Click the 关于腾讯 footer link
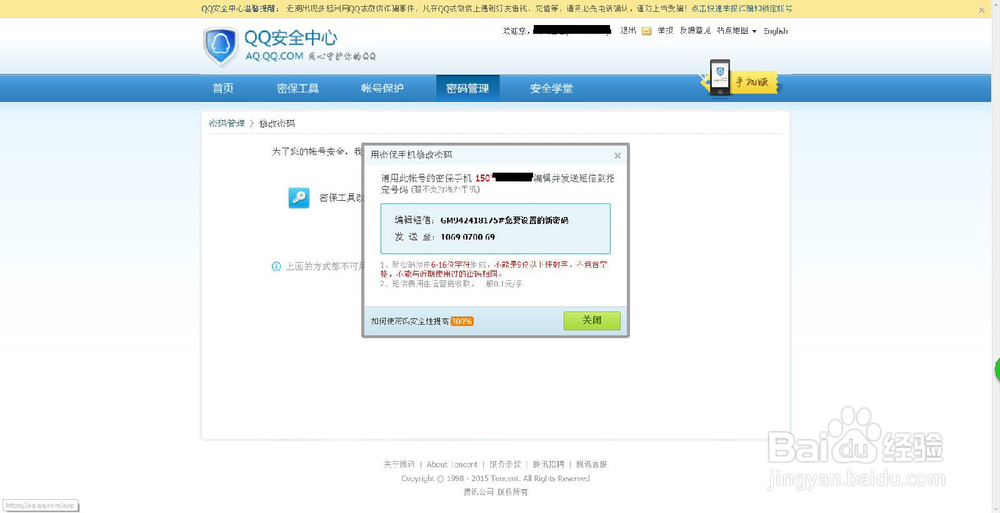The height and width of the screenshot is (513, 1000). (399, 465)
